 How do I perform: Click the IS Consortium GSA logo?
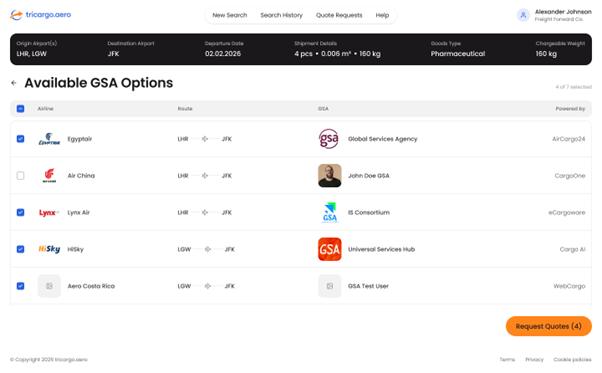click(329, 213)
